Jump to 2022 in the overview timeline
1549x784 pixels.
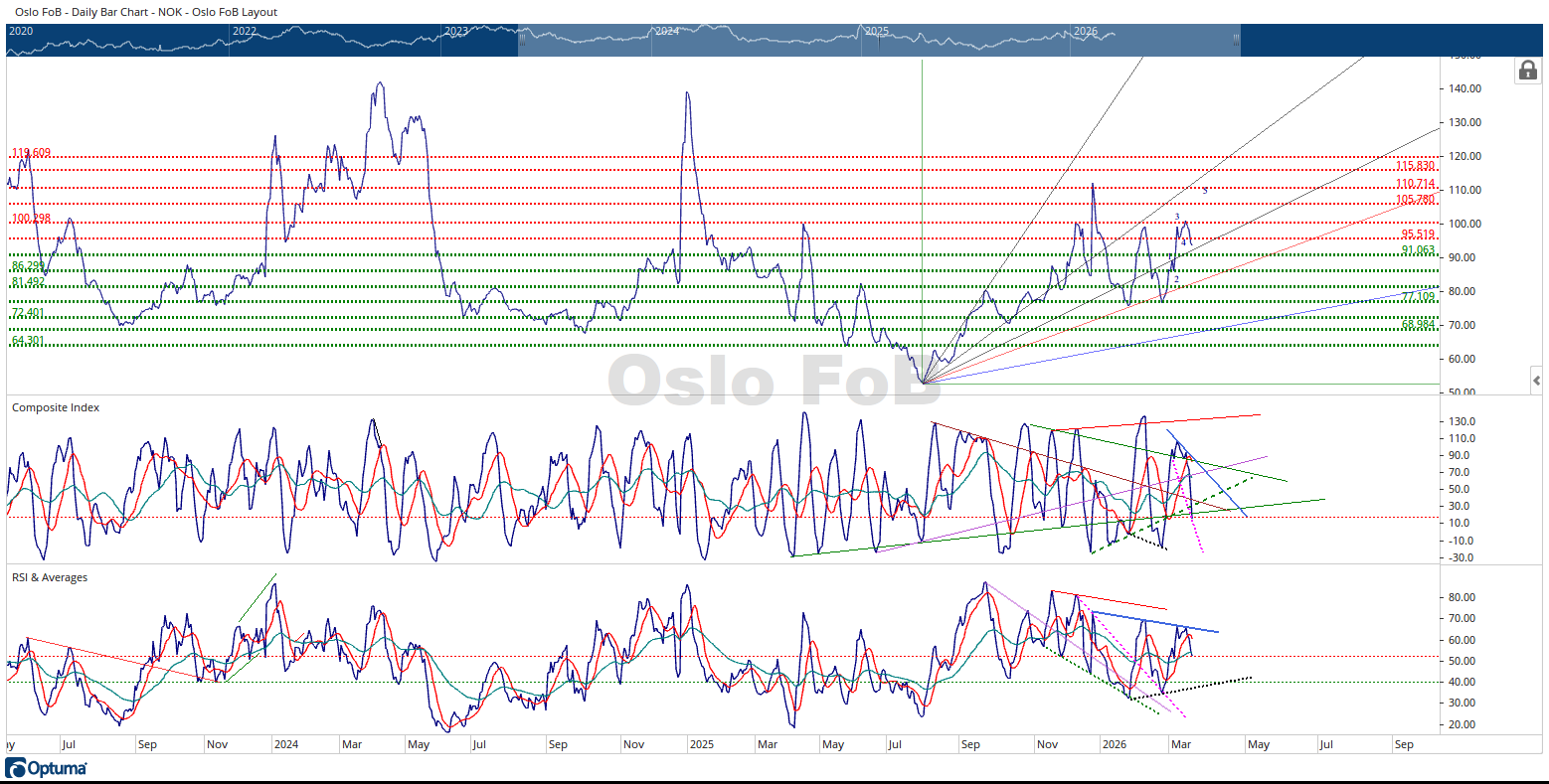tap(244, 31)
